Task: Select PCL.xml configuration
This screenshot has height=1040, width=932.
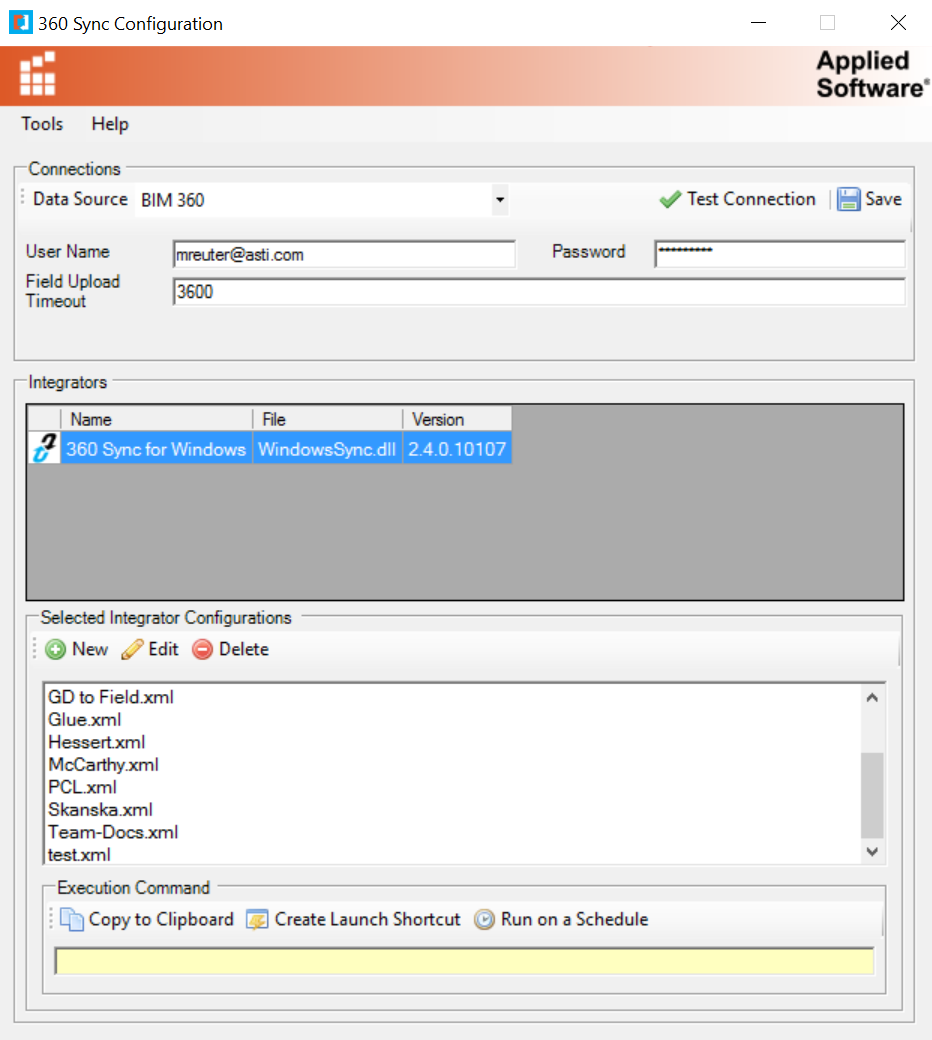Action: pyautogui.click(x=82, y=787)
